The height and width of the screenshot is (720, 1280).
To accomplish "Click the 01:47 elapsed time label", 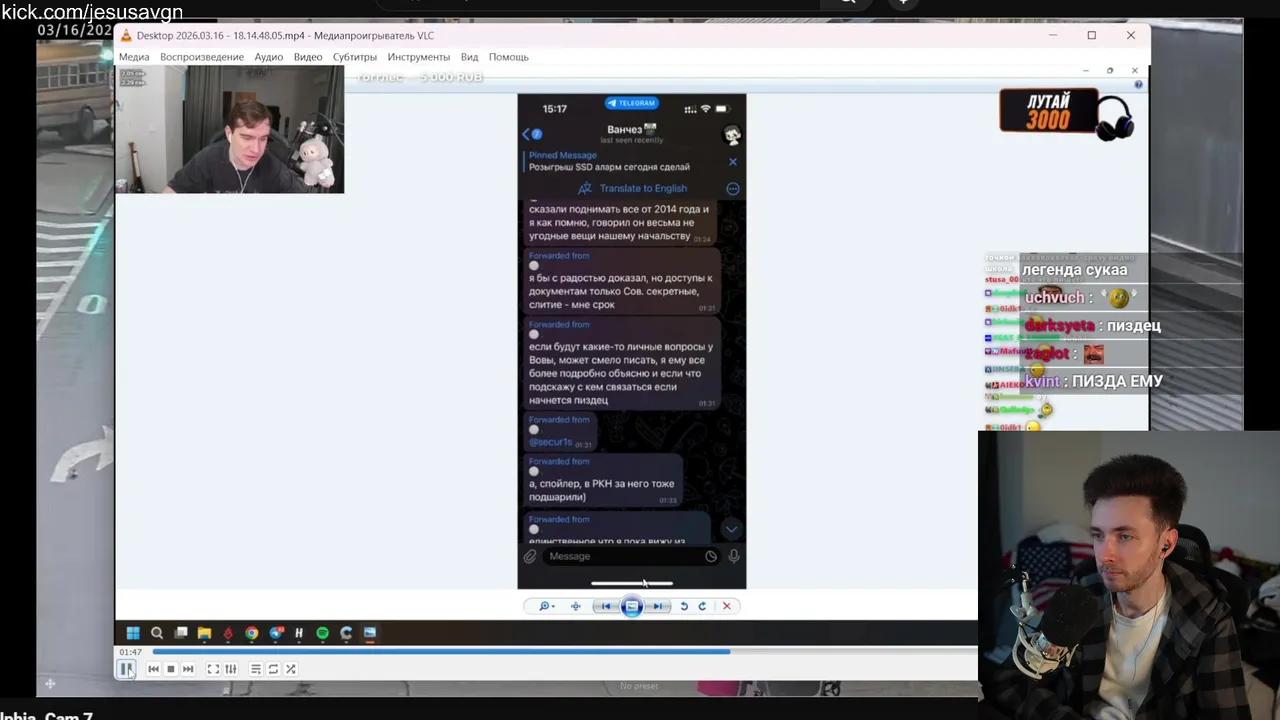I will pyautogui.click(x=130, y=652).
